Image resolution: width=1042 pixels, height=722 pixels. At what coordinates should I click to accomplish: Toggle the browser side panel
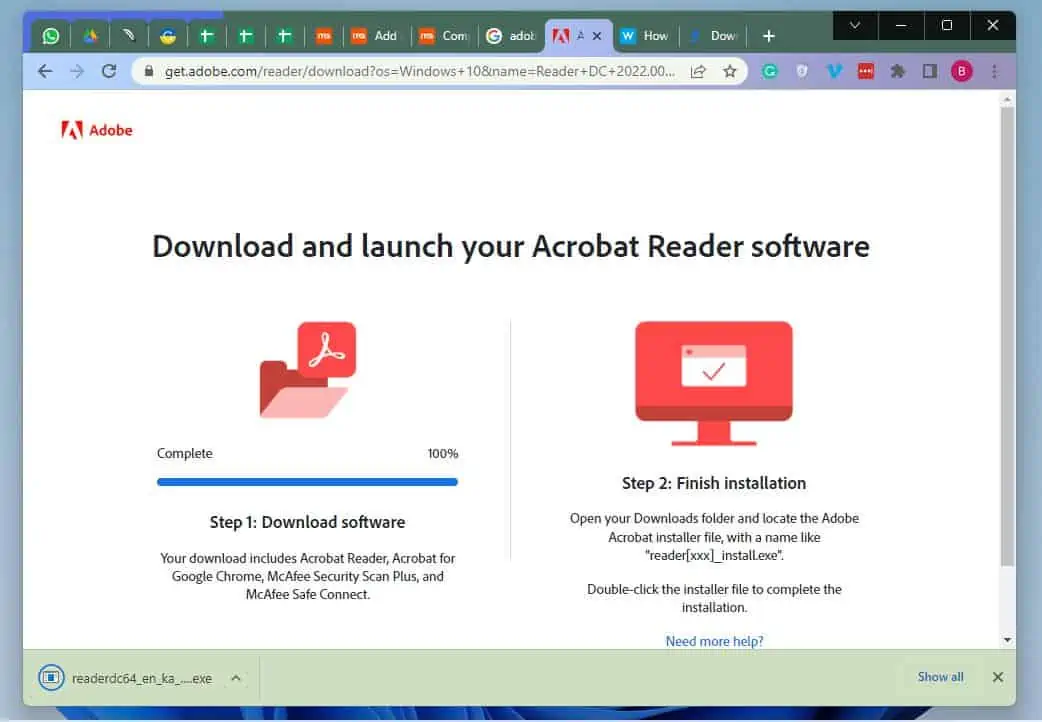click(x=929, y=71)
